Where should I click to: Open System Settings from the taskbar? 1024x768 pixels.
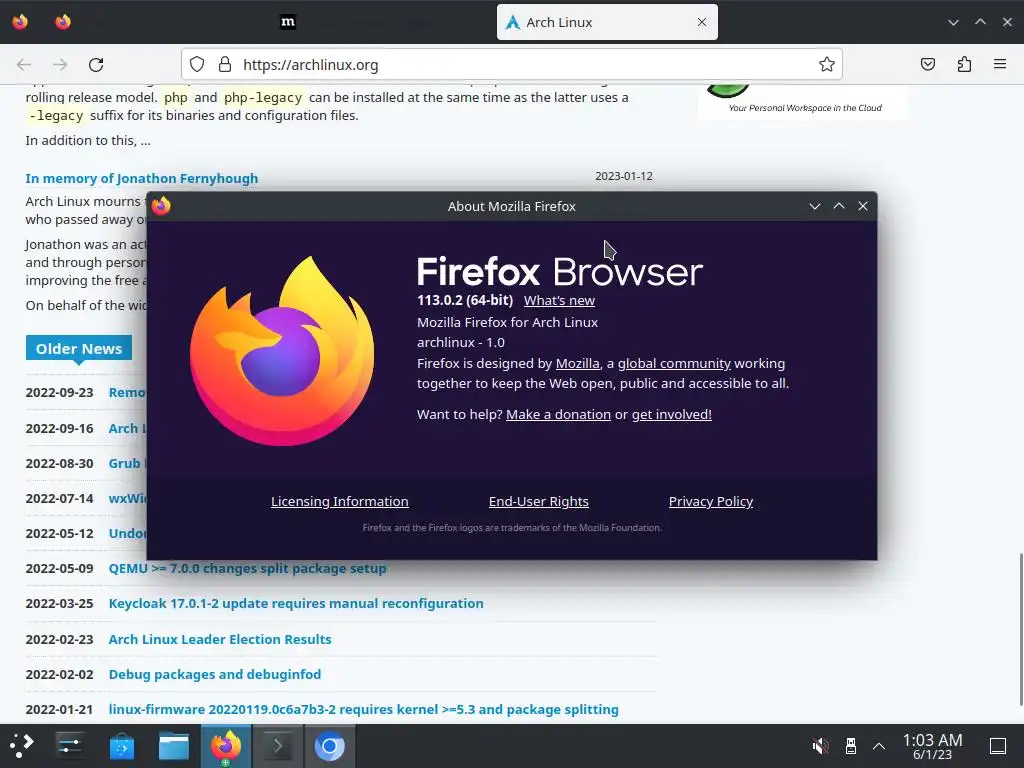[x=69, y=746]
